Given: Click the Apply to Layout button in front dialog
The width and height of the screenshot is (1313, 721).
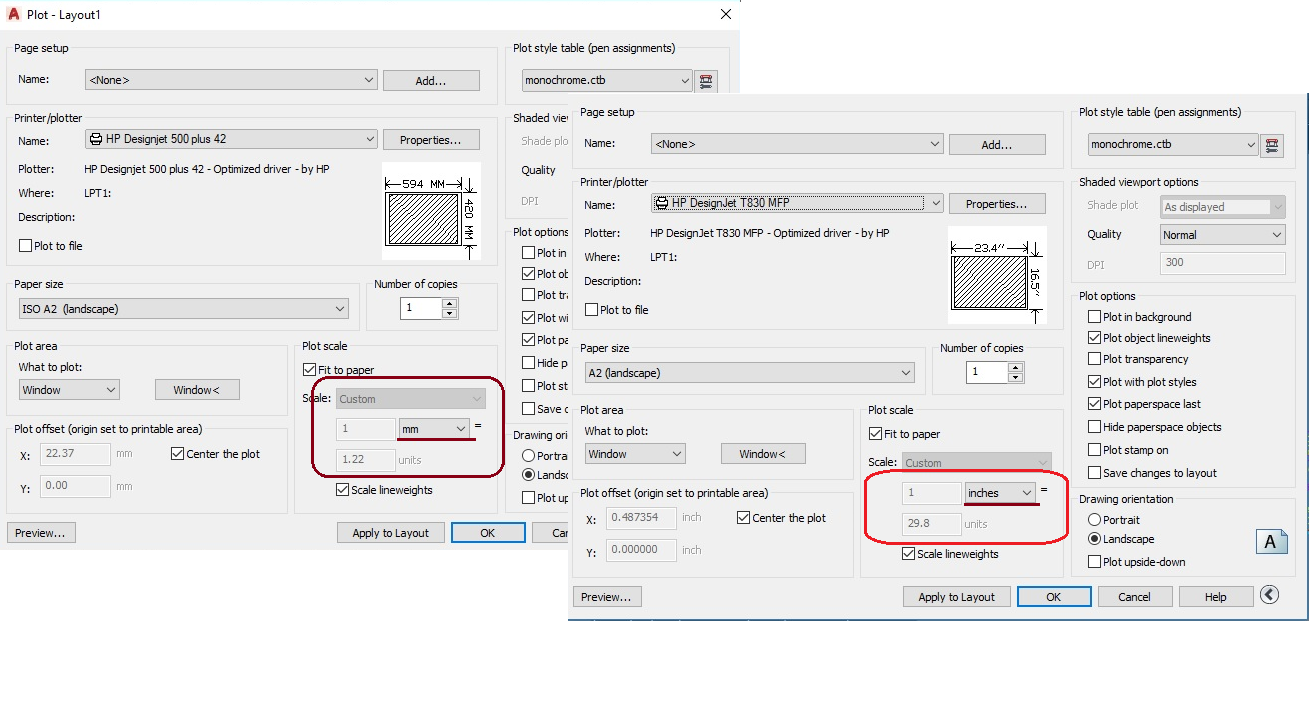Looking at the screenshot, I should tap(957, 597).
